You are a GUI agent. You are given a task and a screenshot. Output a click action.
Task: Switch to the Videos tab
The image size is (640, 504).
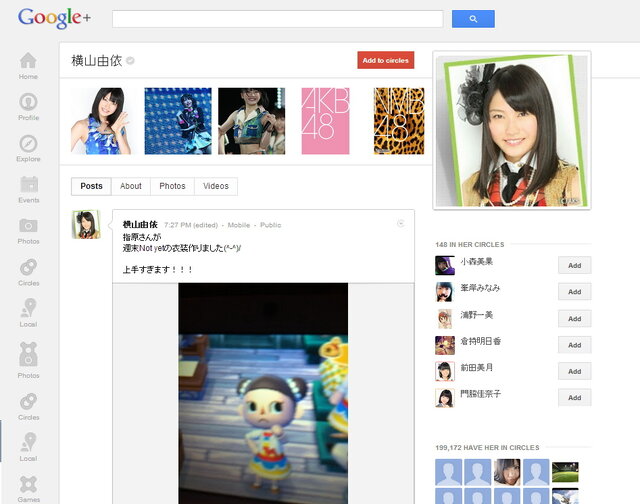[215, 186]
